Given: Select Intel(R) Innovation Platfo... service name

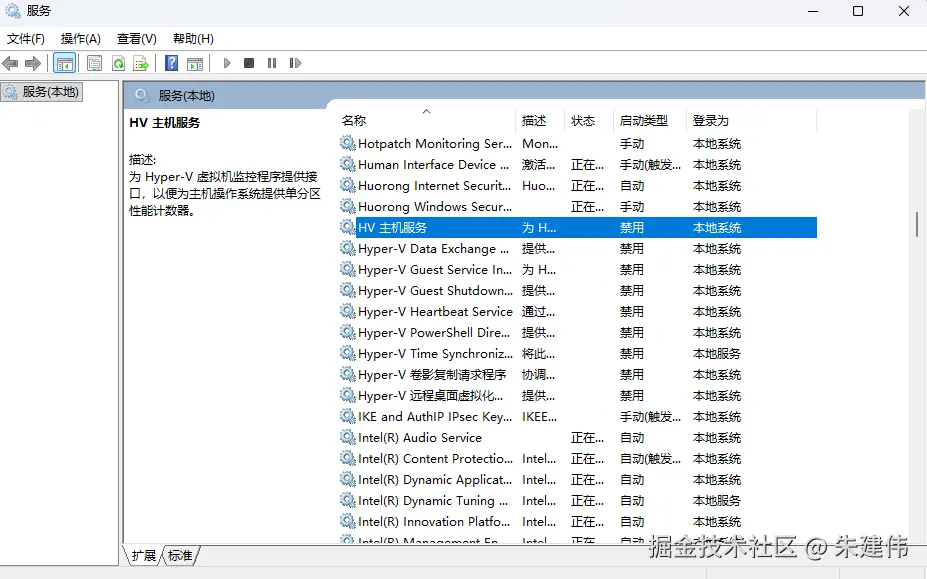Looking at the screenshot, I should 433,522.
